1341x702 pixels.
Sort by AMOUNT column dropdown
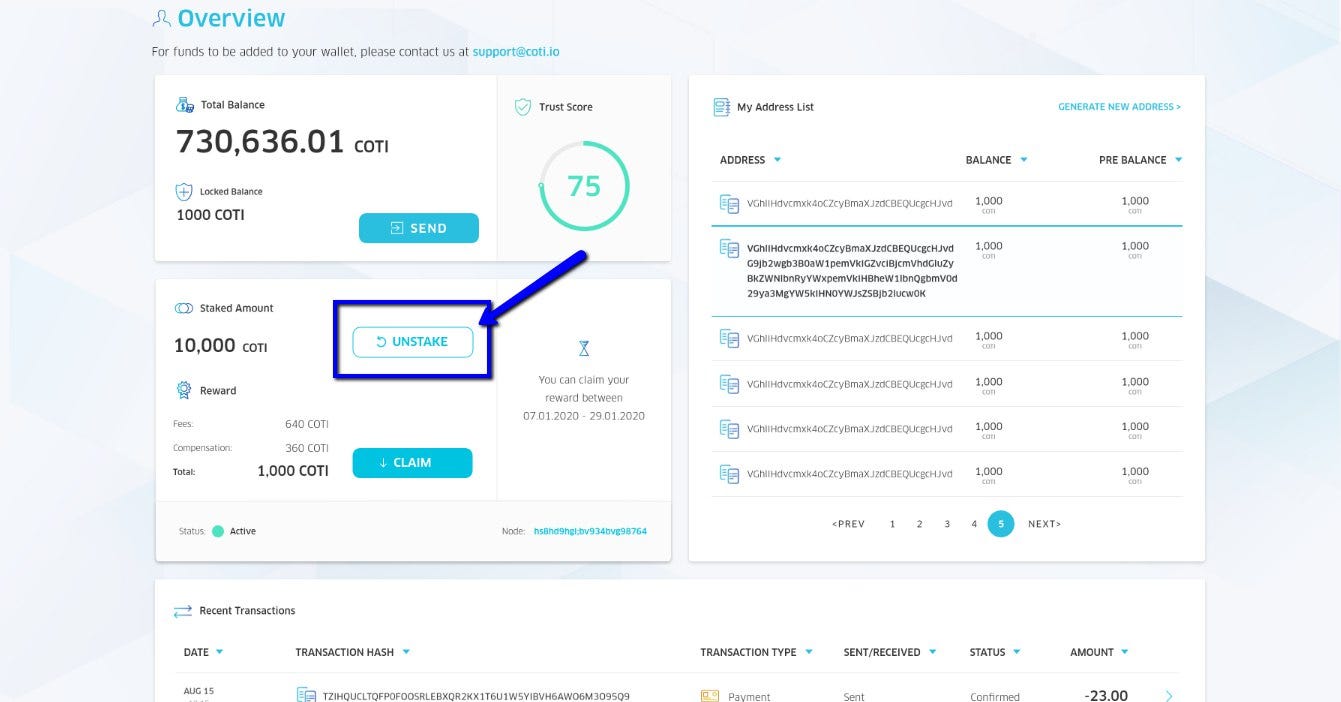pyautogui.click(x=1125, y=652)
